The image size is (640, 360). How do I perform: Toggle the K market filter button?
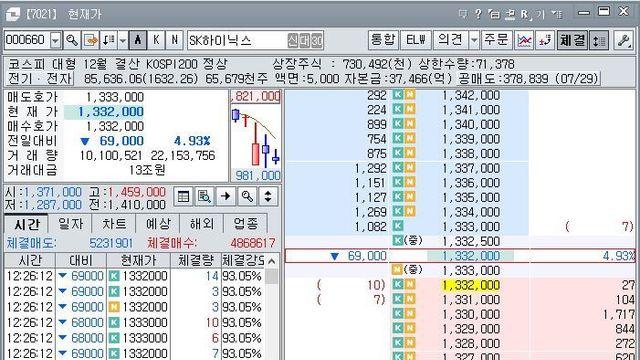[x=156, y=40]
